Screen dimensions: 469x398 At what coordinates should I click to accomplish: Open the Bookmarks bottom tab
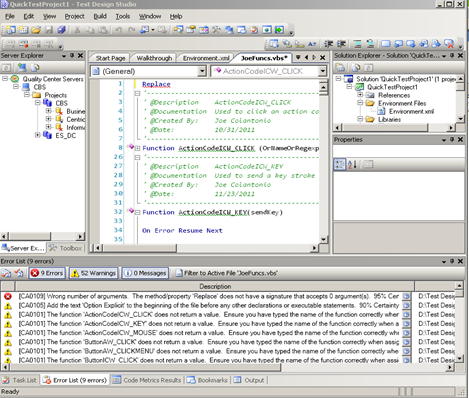207,380
